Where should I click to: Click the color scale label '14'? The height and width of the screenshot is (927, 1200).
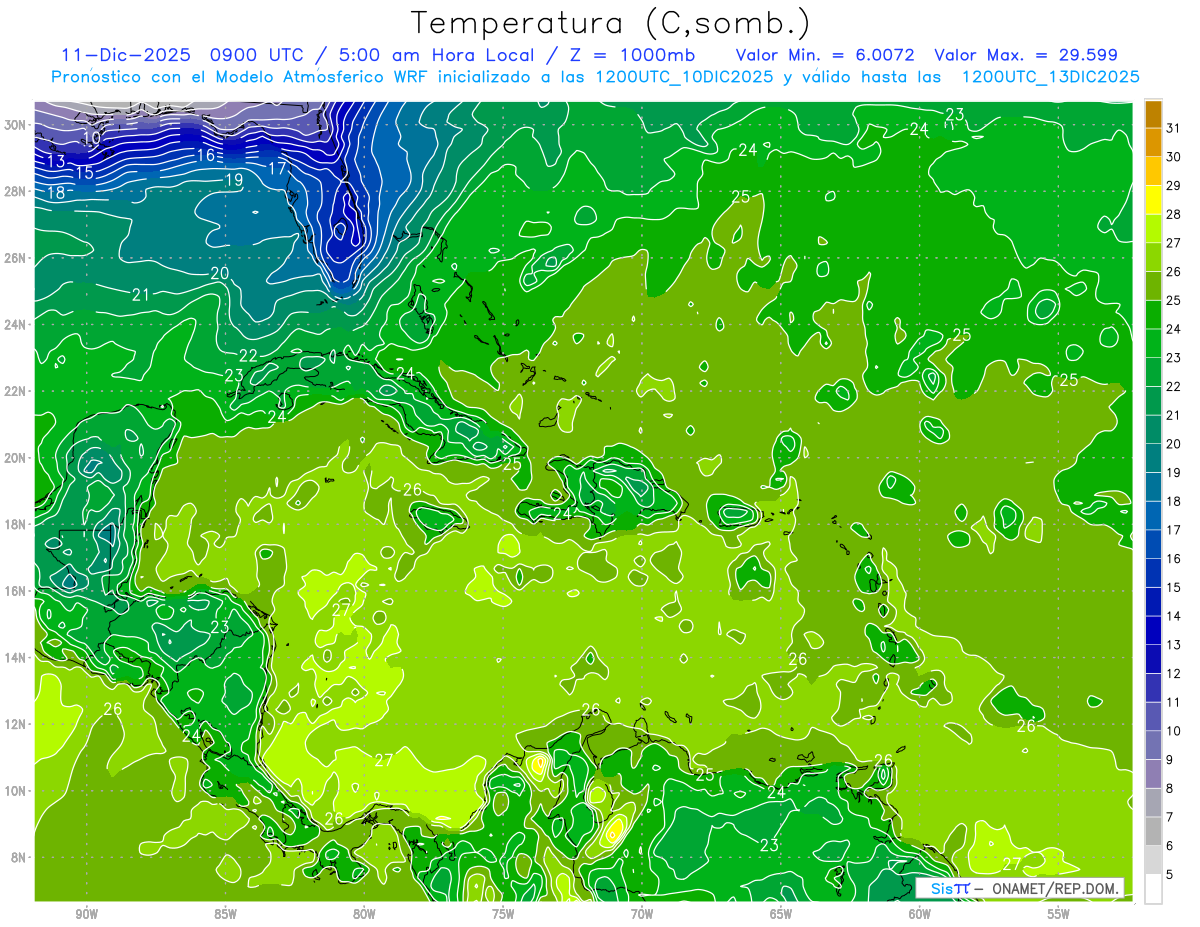coord(1174,616)
